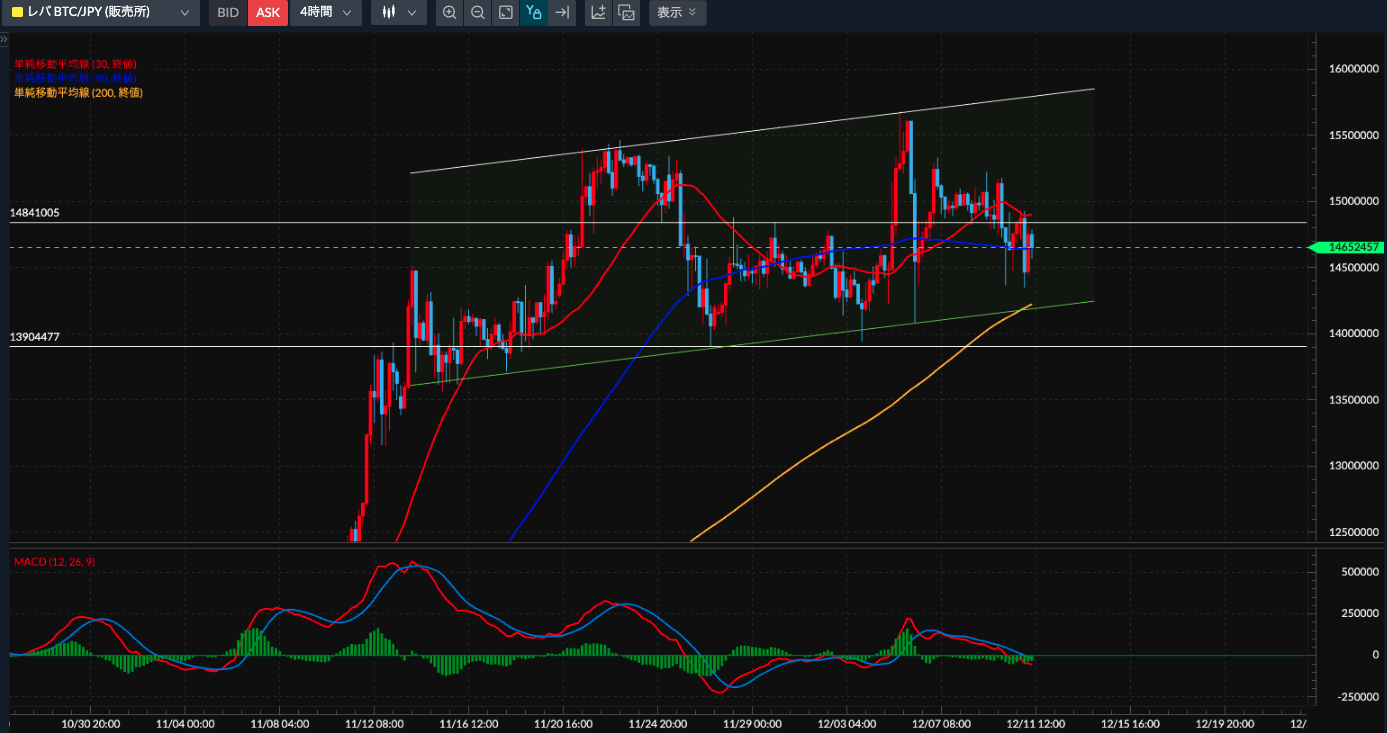Image resolution: width=1387 pixels, height=733 pixels.
Task: Click the zoom in magnifier icon
Action: tap(450, 13)
